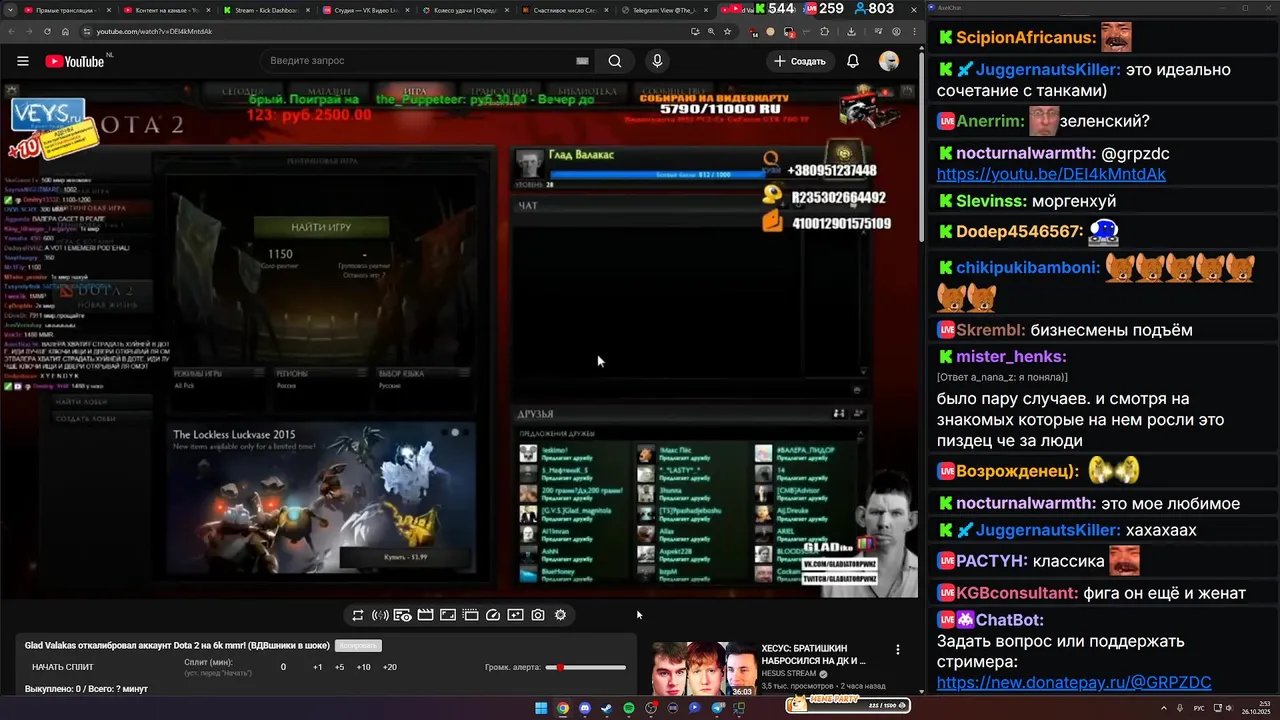Open the on-screen keyboard in the search box

point(582,61)
